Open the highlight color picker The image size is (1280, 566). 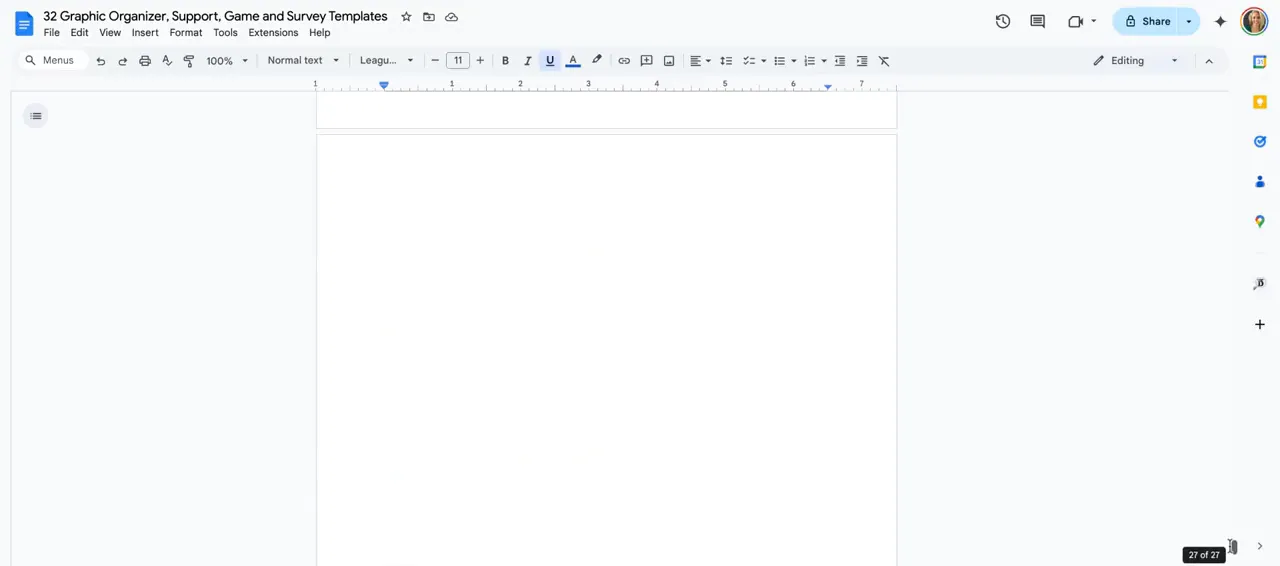tap(597, 61)
